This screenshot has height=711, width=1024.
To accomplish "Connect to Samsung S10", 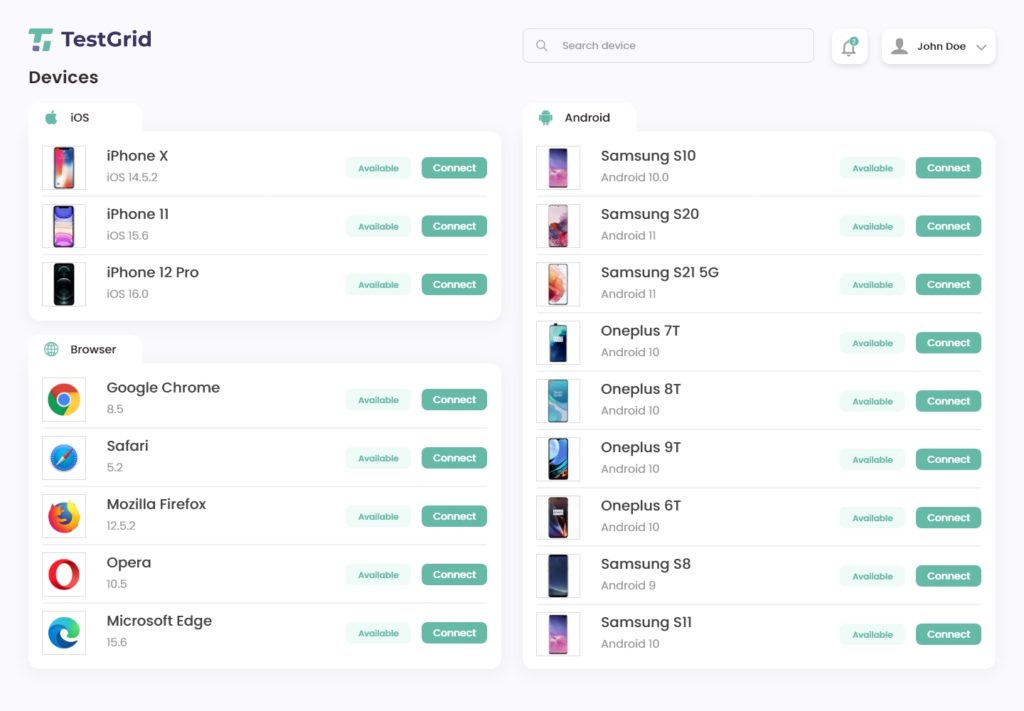I will tap(948, 168).
